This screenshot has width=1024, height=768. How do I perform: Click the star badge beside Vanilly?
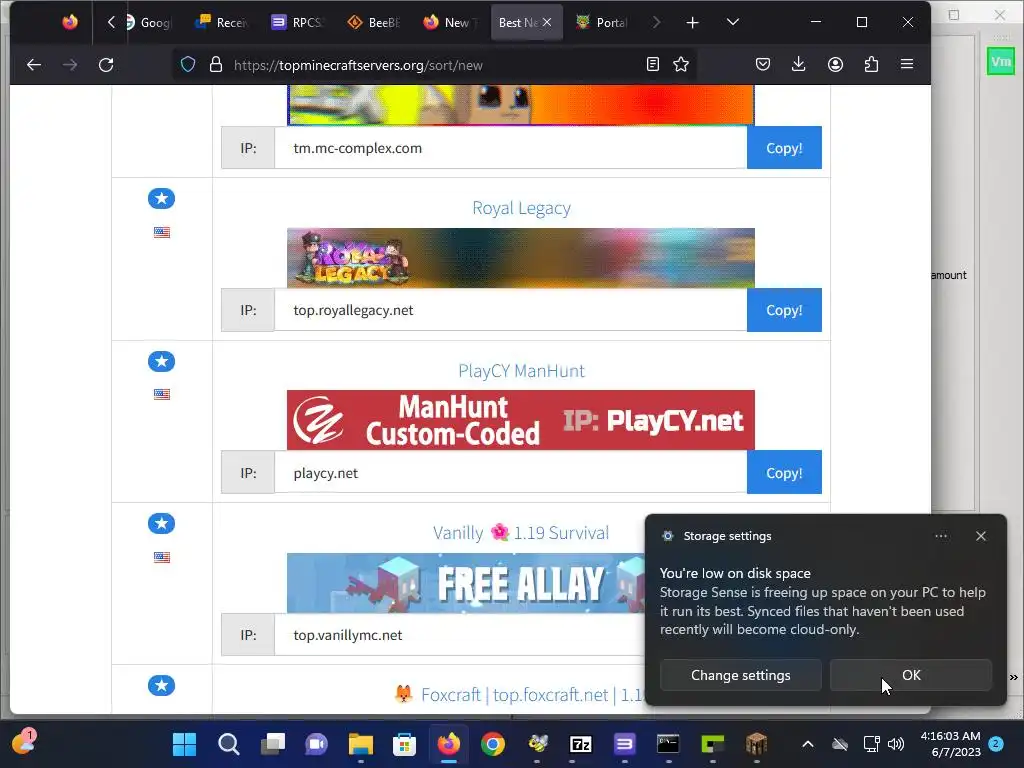161,523
